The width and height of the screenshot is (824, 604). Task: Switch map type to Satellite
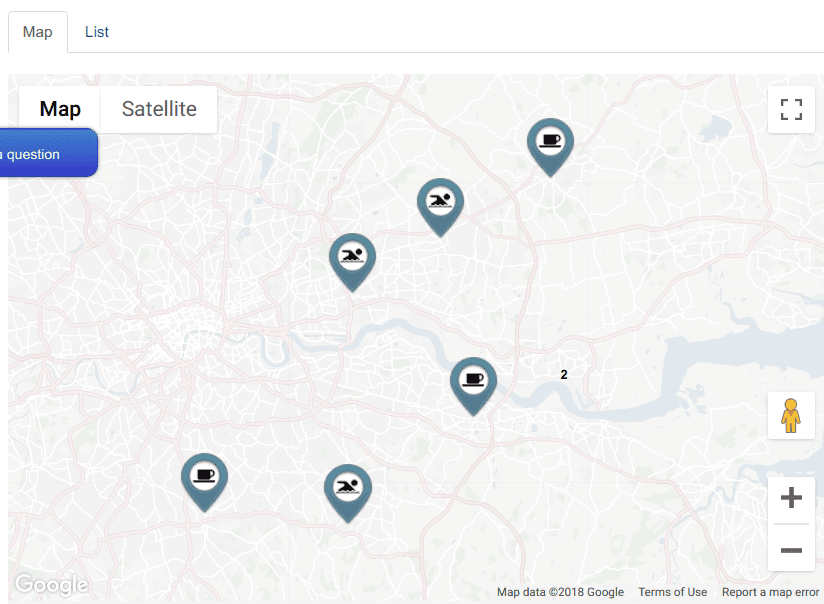(159, 109)
